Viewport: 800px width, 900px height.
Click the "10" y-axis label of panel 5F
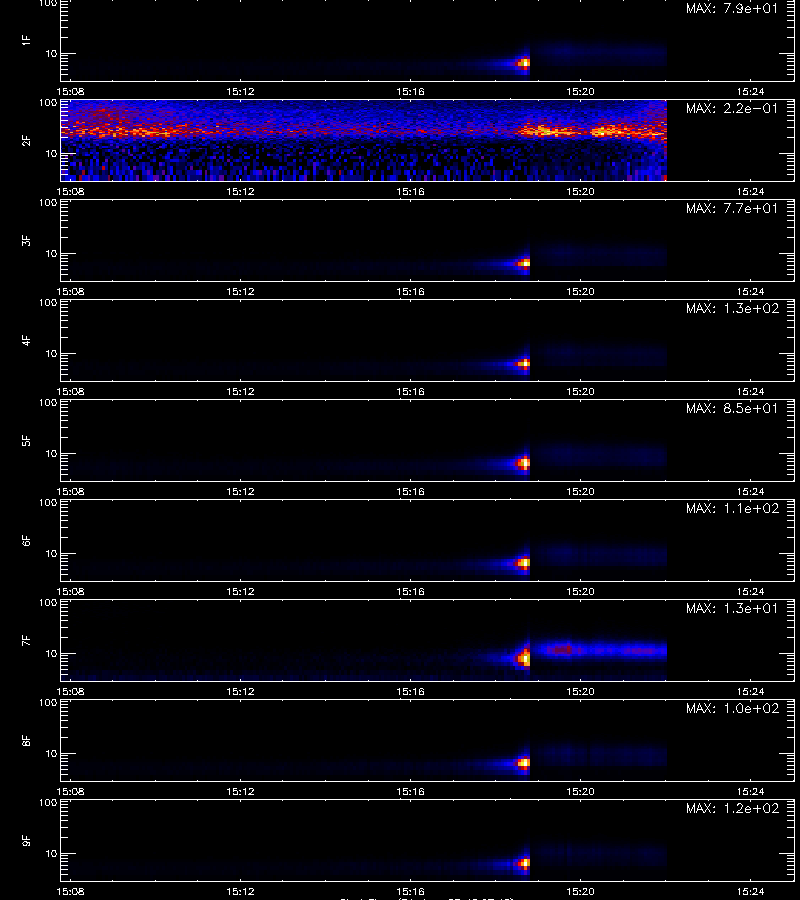(x=51, y=453)
